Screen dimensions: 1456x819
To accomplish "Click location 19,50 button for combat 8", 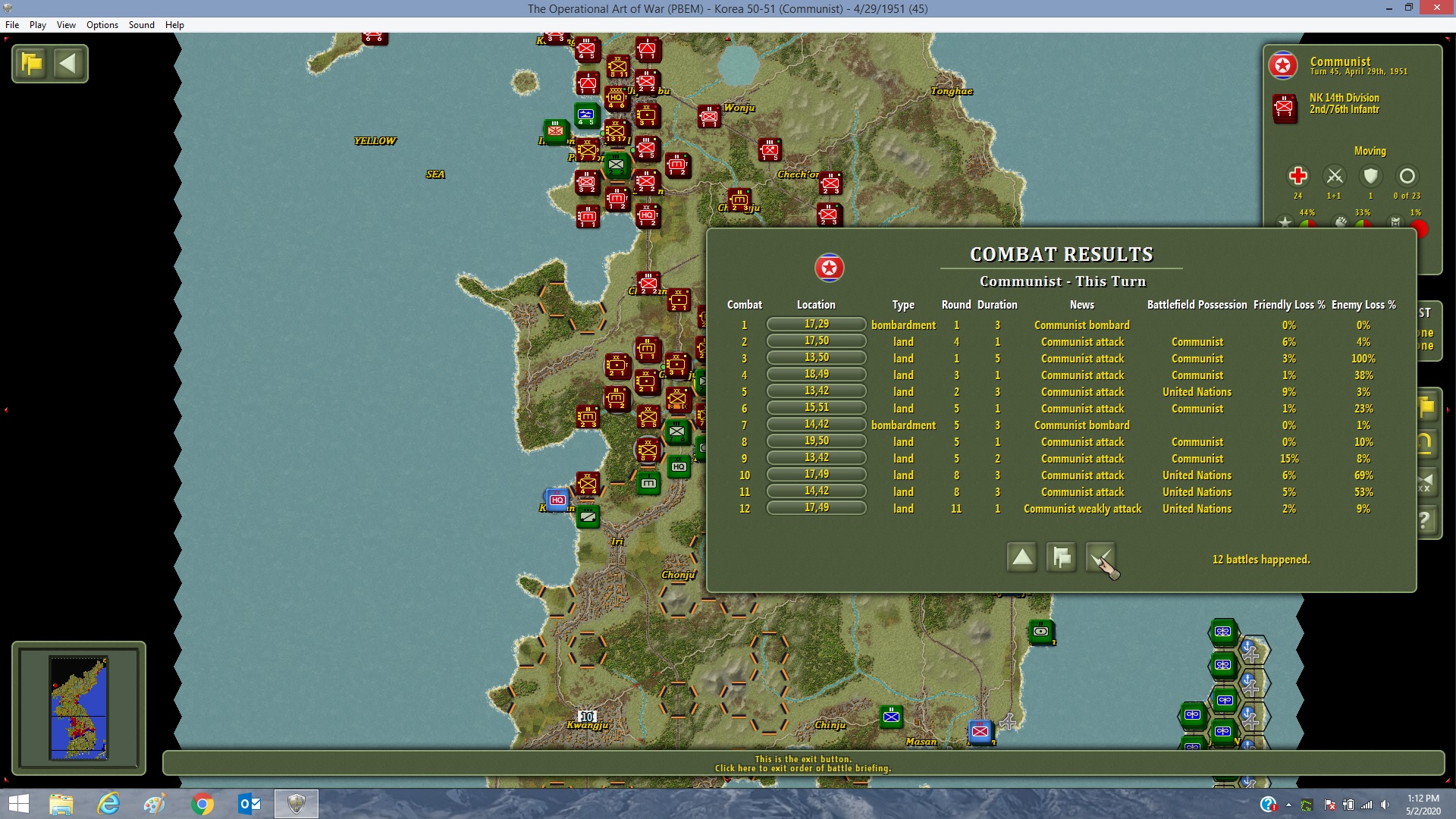I will tap(817, 441).
